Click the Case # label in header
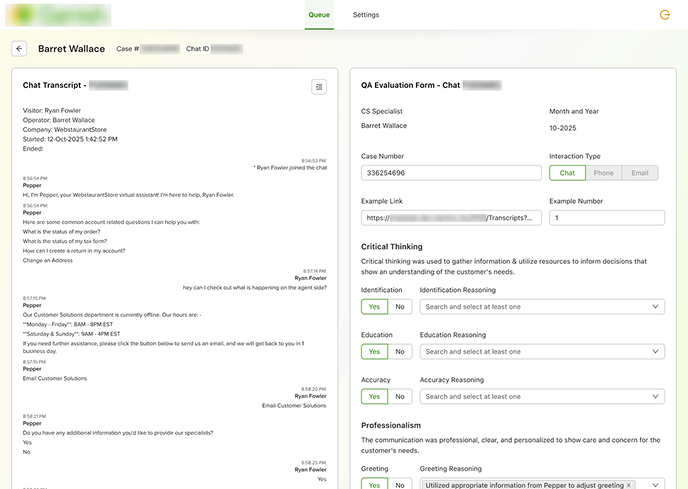688x489 pixels. pyautogui.click(x=127, y=49)
